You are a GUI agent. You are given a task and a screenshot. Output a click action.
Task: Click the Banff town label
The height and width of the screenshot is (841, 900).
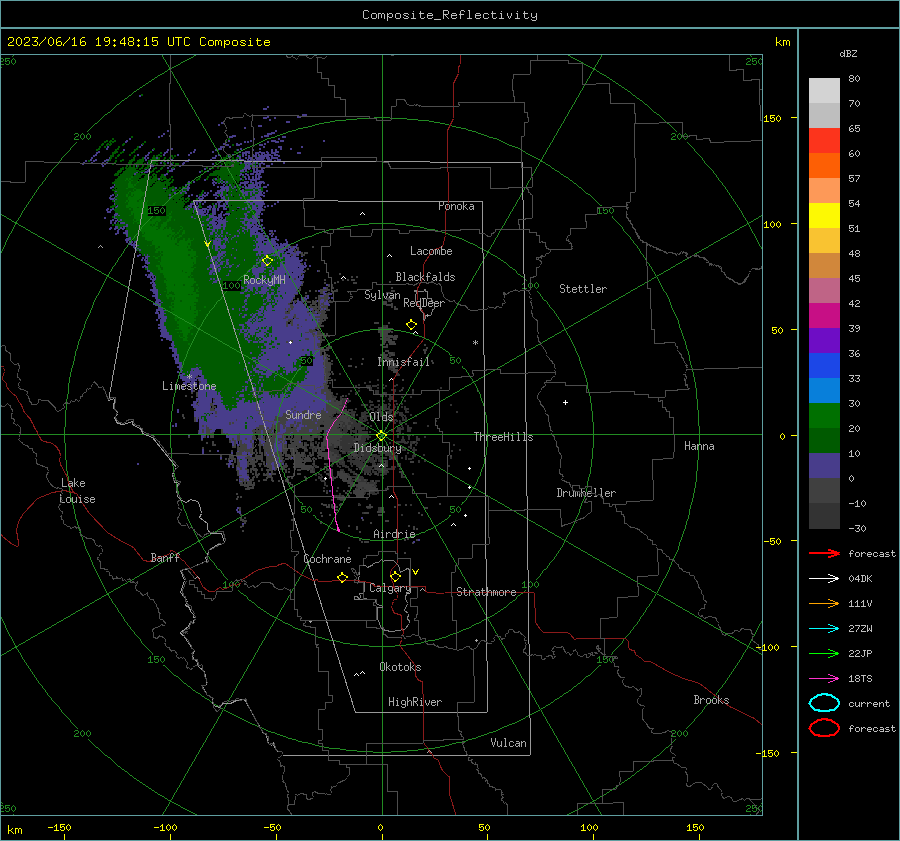point(165,557)
